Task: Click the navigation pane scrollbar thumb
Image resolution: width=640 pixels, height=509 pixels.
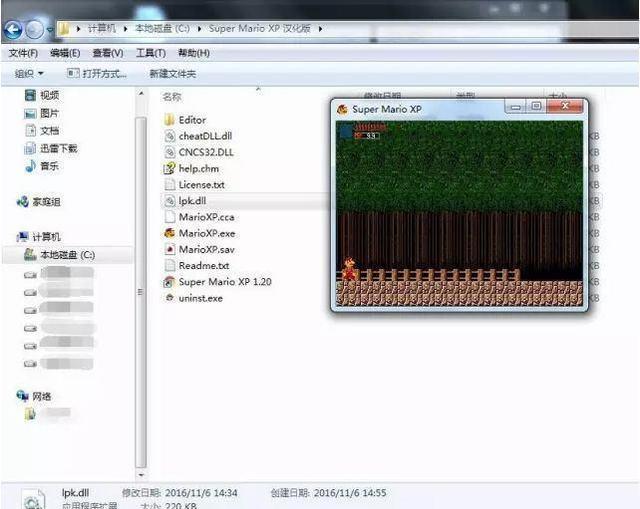Action: (141, 292)
